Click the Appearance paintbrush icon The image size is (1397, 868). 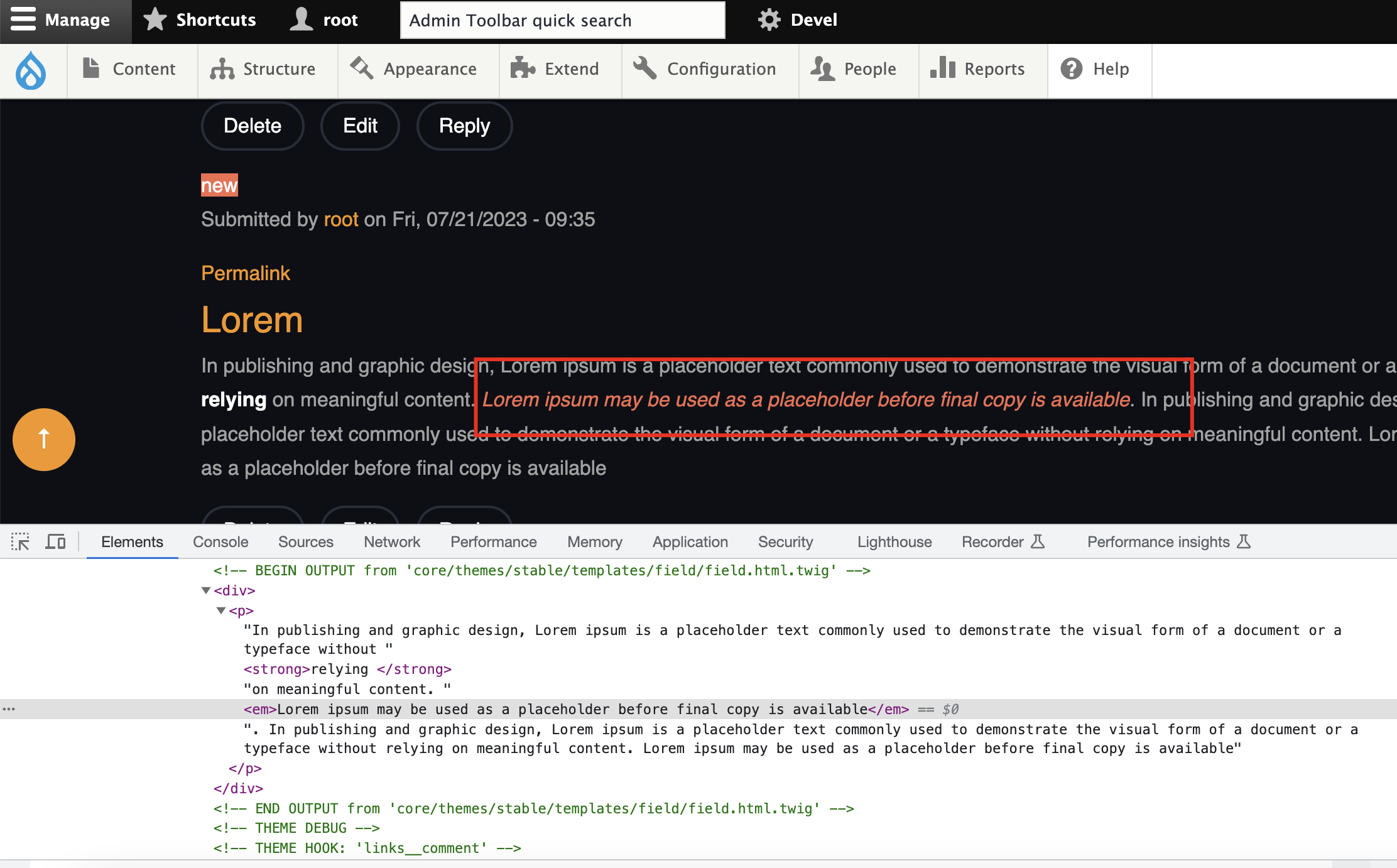click(360, 68)
